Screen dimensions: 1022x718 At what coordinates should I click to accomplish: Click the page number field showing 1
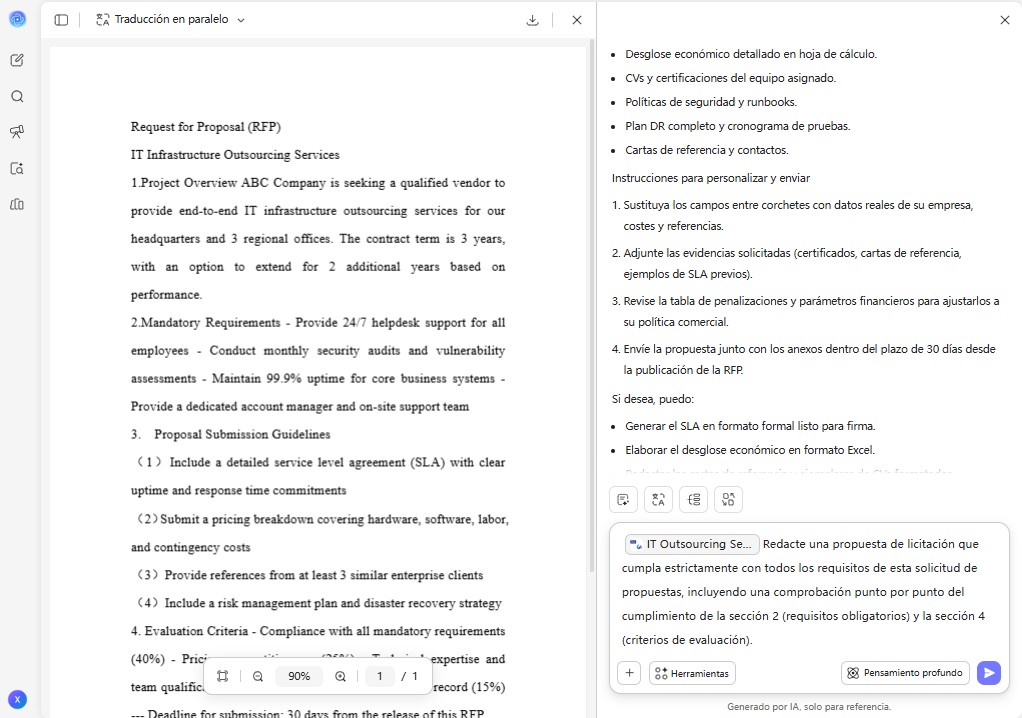click(x=379, y=676)
